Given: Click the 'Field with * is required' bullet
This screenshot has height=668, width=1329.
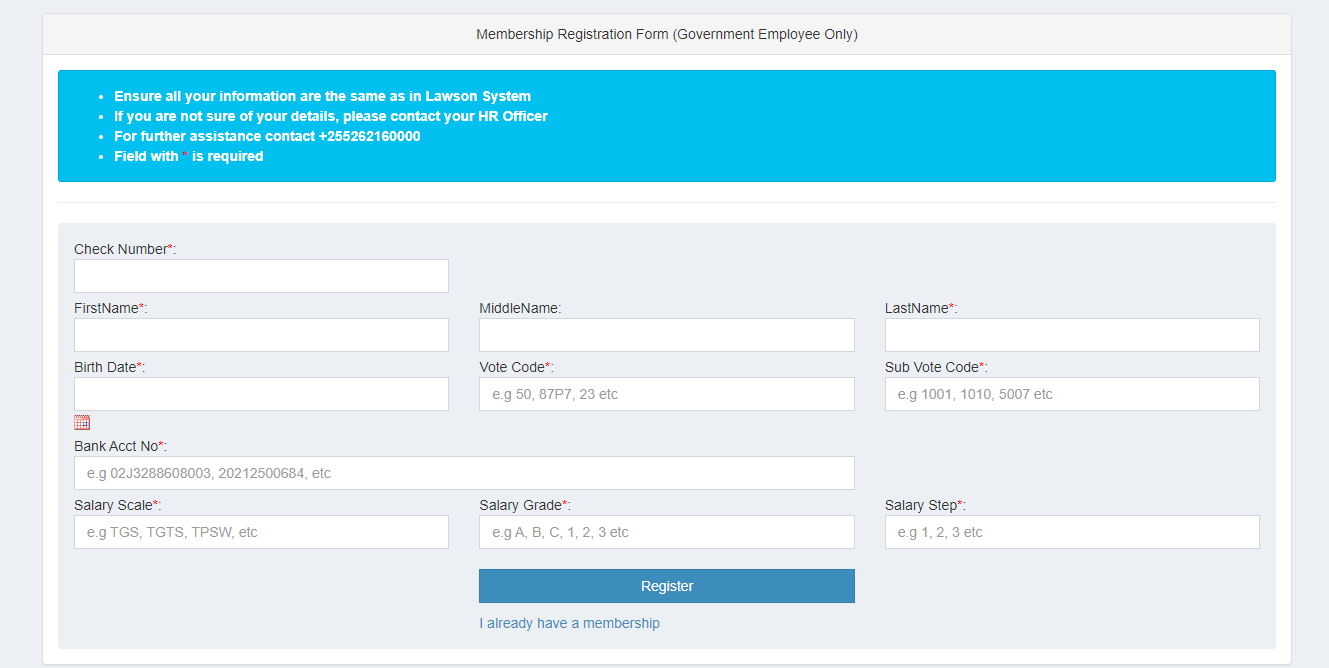Looking at the screenshot, I should click(189, 155).
